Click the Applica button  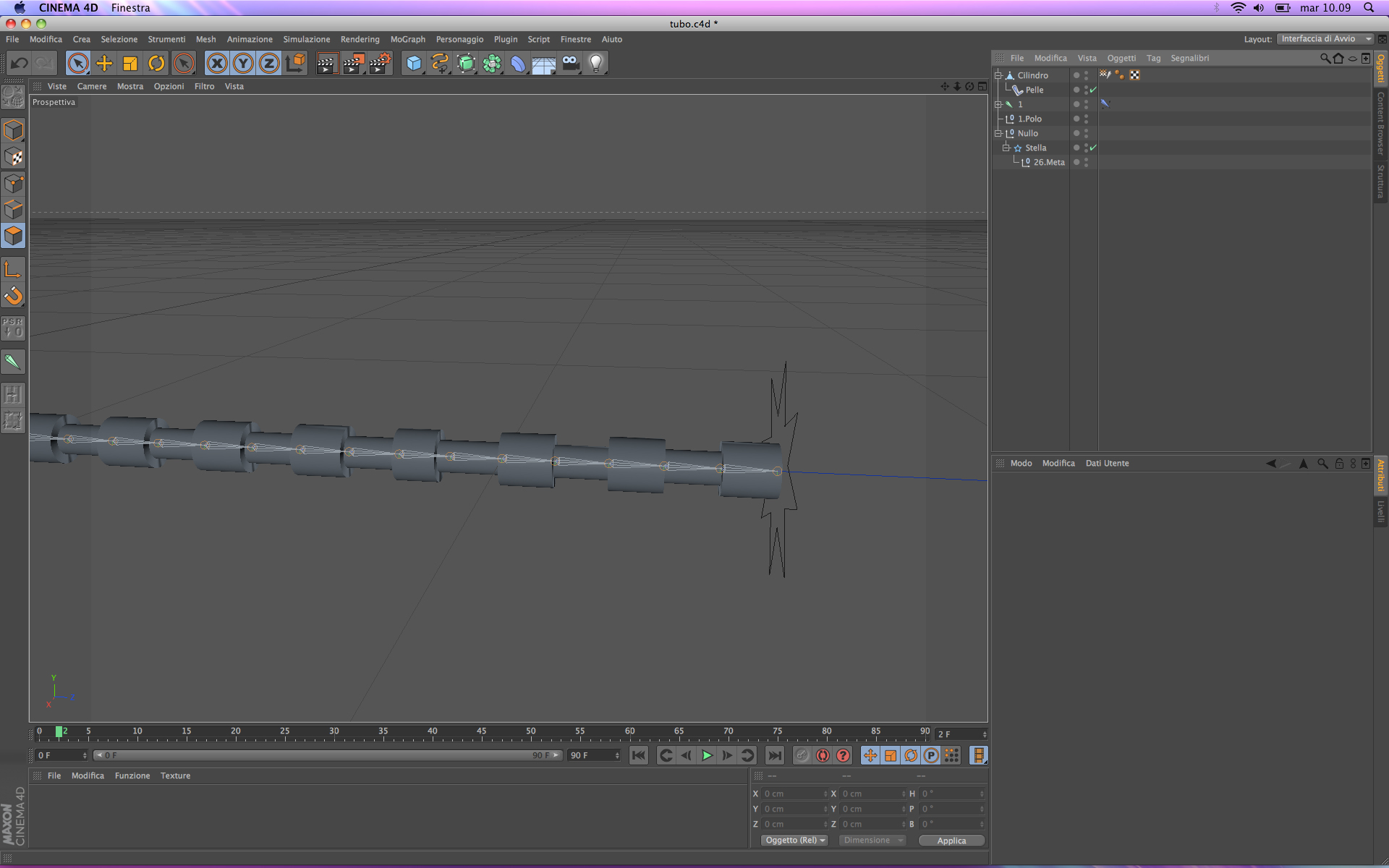click(951, 841)
